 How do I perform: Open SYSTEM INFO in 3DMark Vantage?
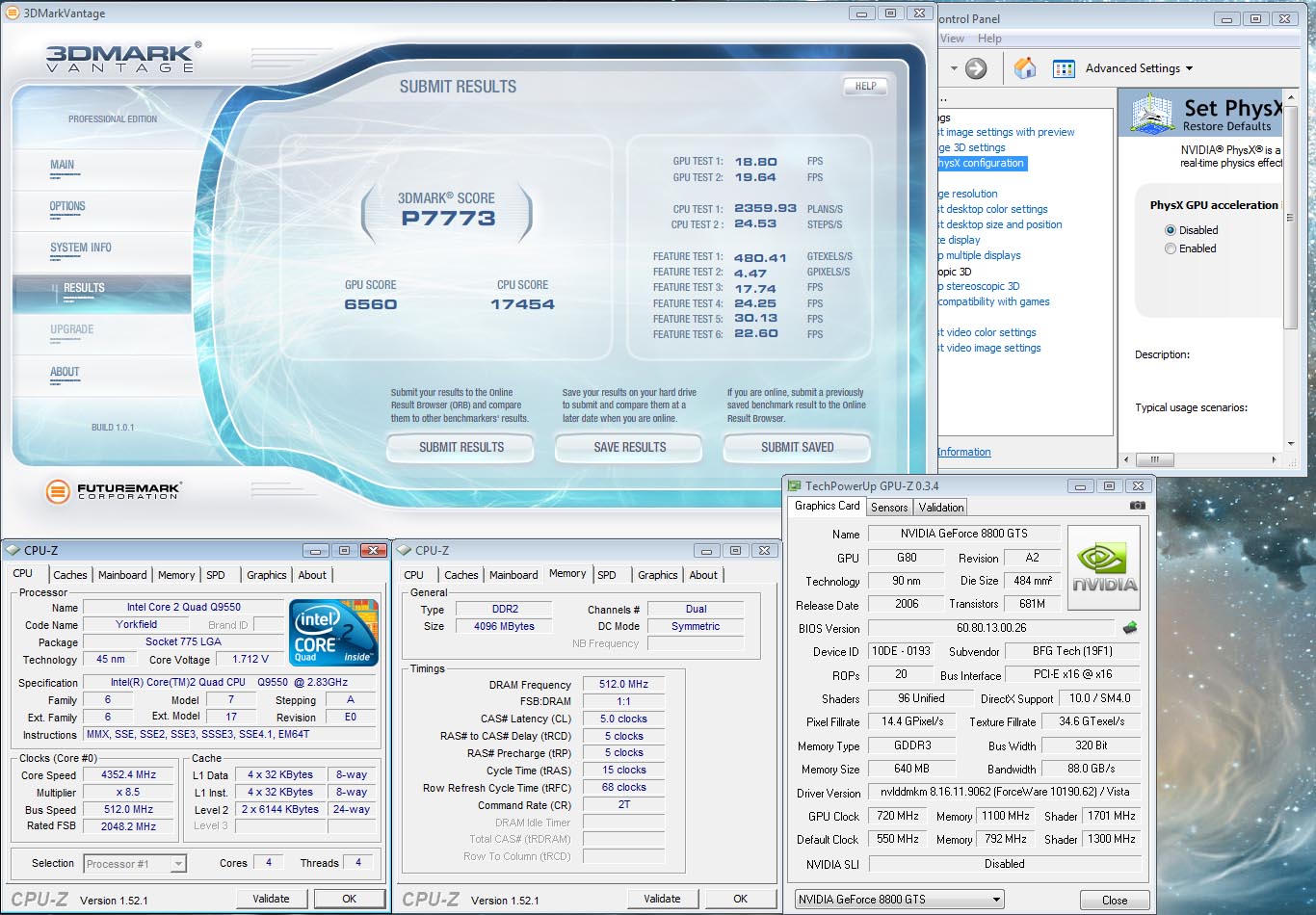[81, 248]
